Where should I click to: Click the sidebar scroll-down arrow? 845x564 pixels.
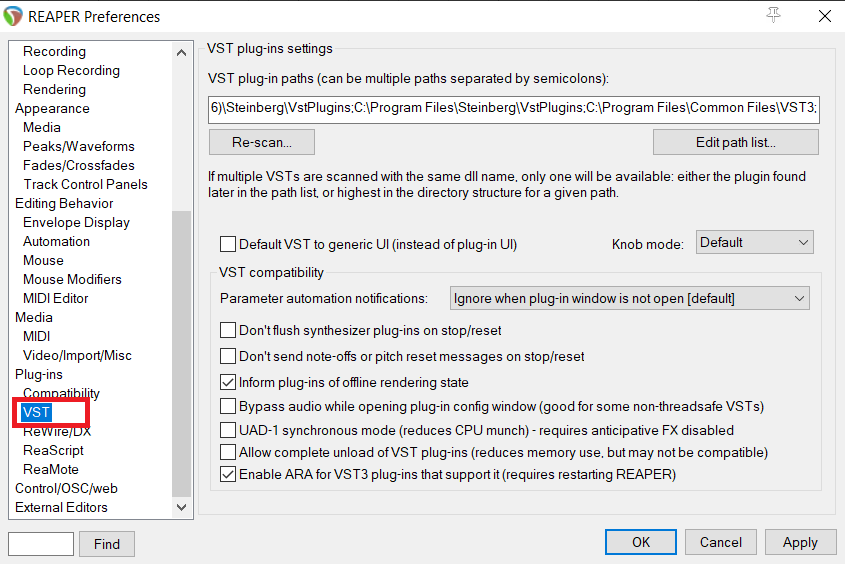pyautogui.click(x=182, y=507)
